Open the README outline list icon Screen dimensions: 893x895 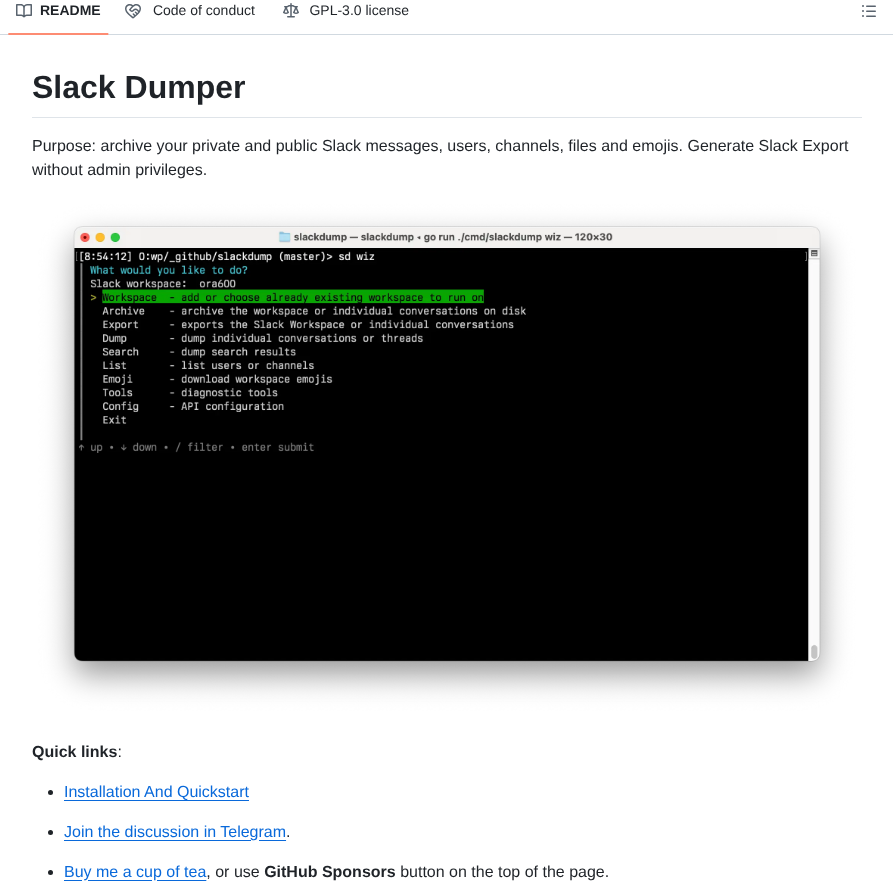click(x=868, y=11)
